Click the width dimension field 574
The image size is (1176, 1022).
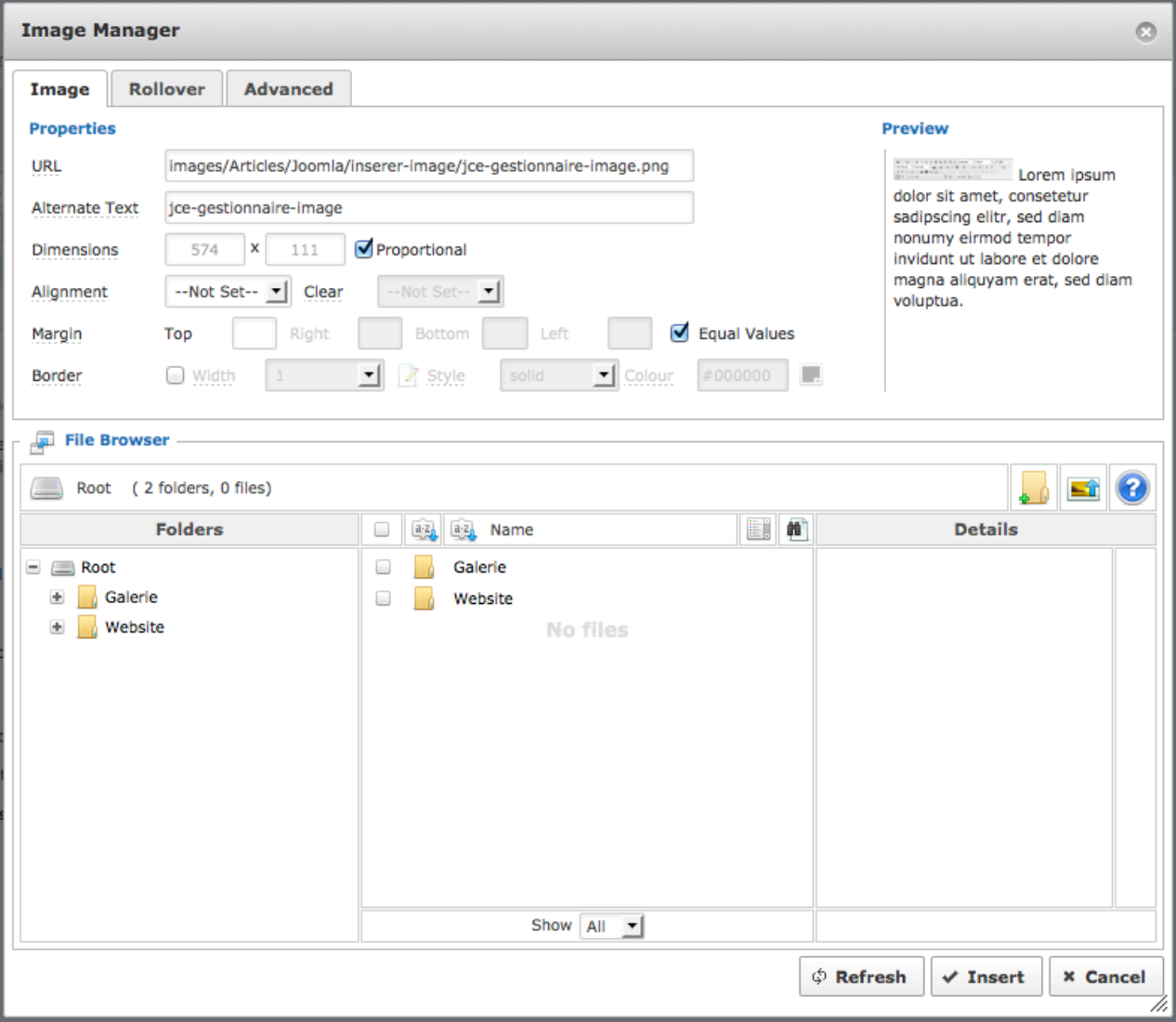coord(205,249)
